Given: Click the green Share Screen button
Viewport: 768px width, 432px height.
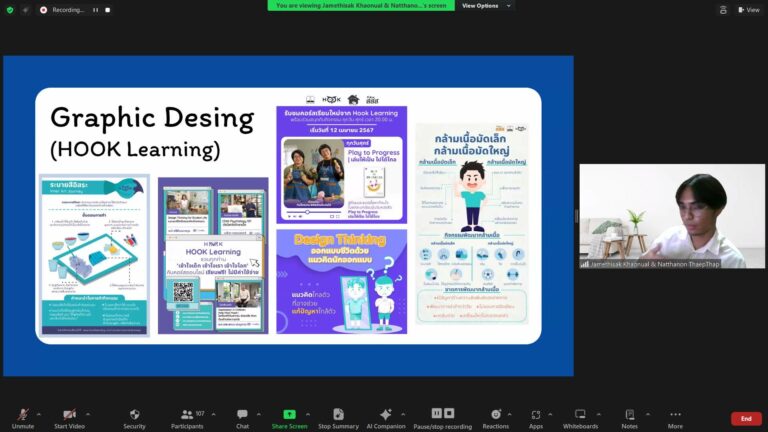Looking at the screenshot, I should coord(289,419).
